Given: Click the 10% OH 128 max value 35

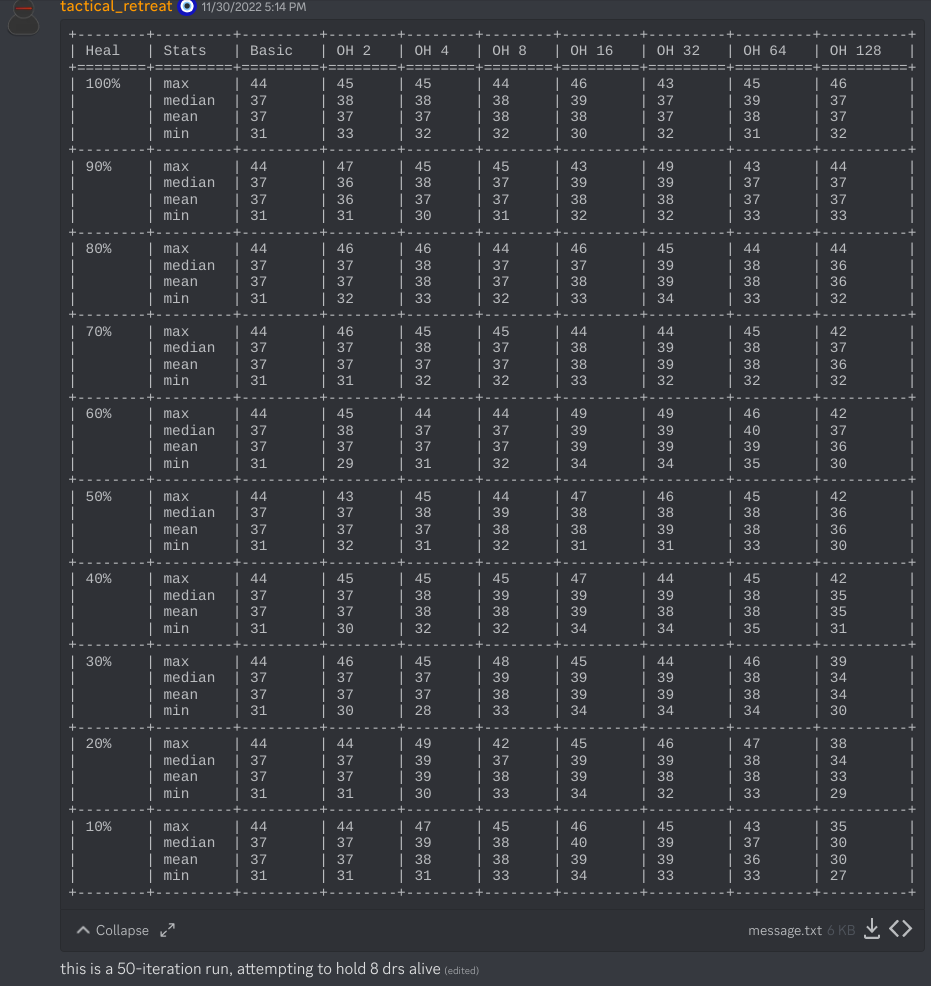Looking at the screenshot, I should 838,826.
